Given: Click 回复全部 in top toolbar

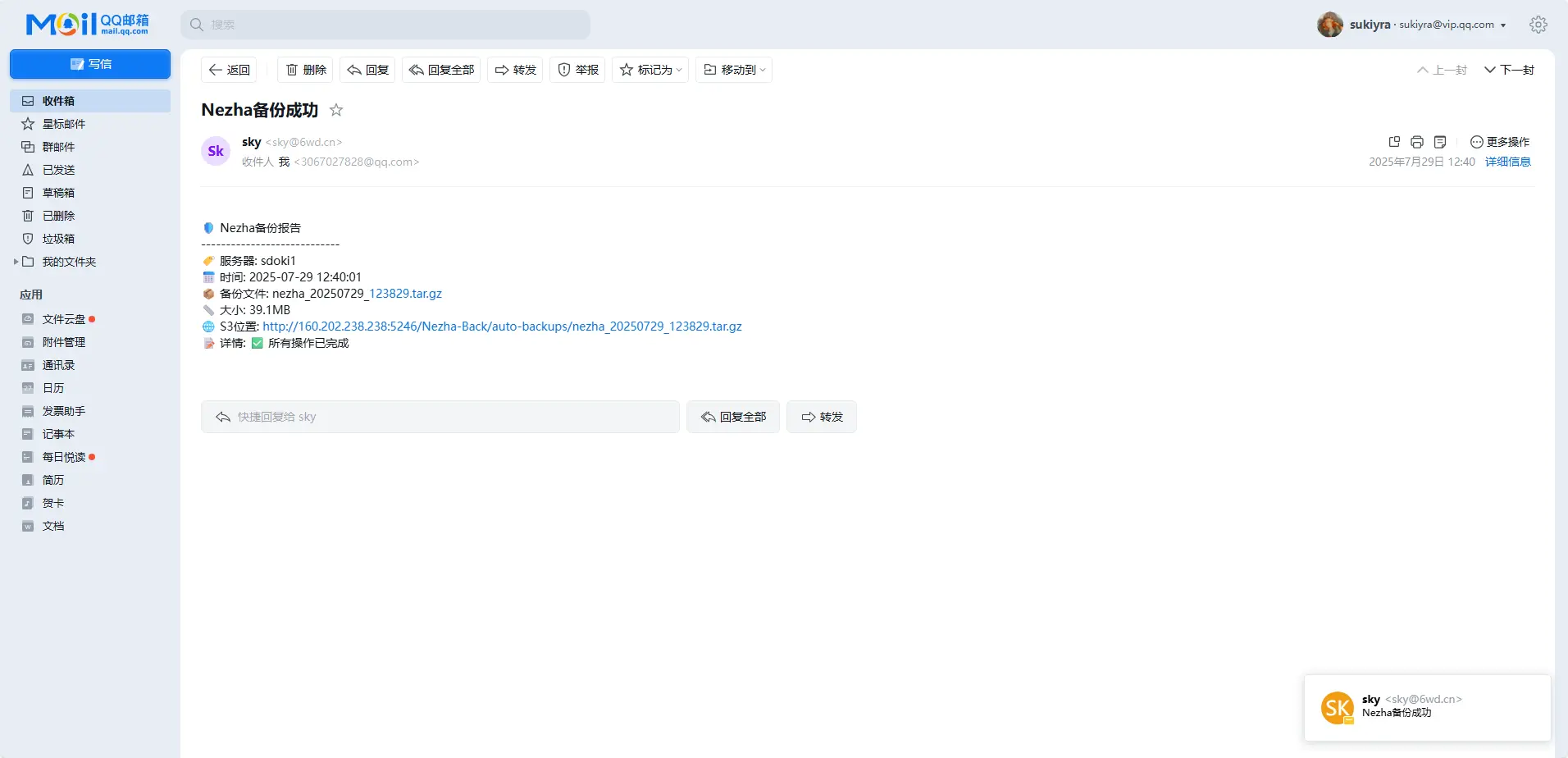Looking at the screenshot, I should (441, 70).
